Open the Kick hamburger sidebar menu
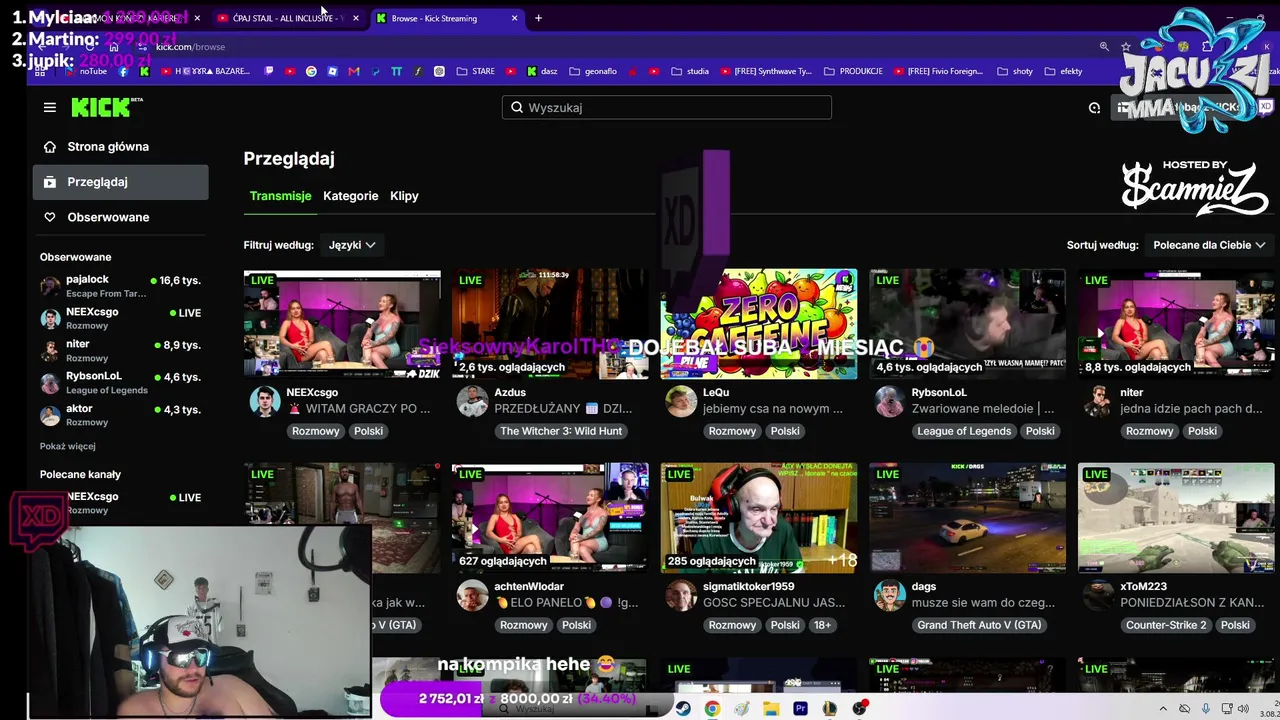1280x720 pixels. tap(50, 107)
